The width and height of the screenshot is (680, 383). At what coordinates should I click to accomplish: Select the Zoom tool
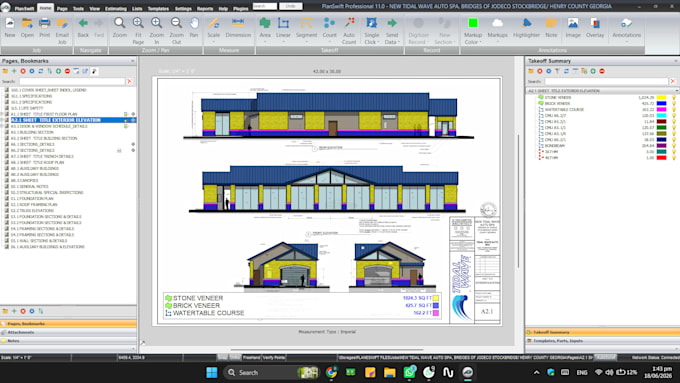click(x=120, y=27)
